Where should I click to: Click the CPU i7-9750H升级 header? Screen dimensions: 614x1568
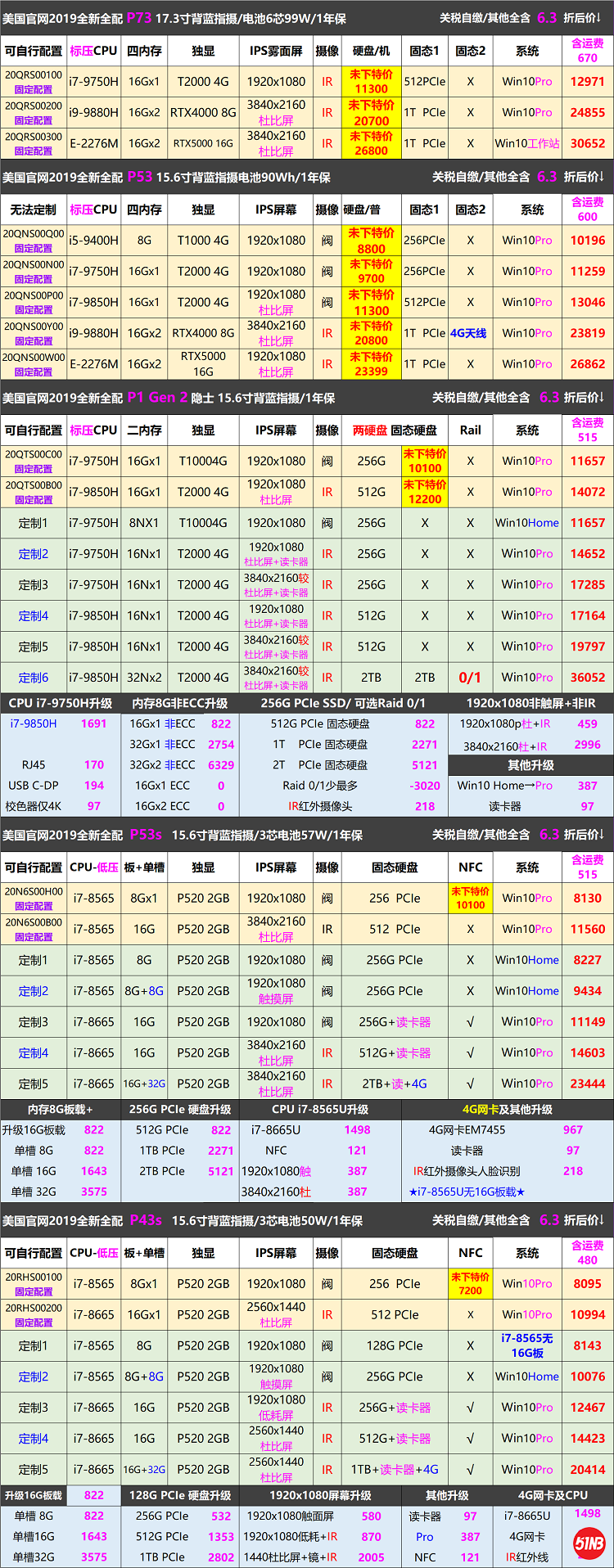(61, 703)
